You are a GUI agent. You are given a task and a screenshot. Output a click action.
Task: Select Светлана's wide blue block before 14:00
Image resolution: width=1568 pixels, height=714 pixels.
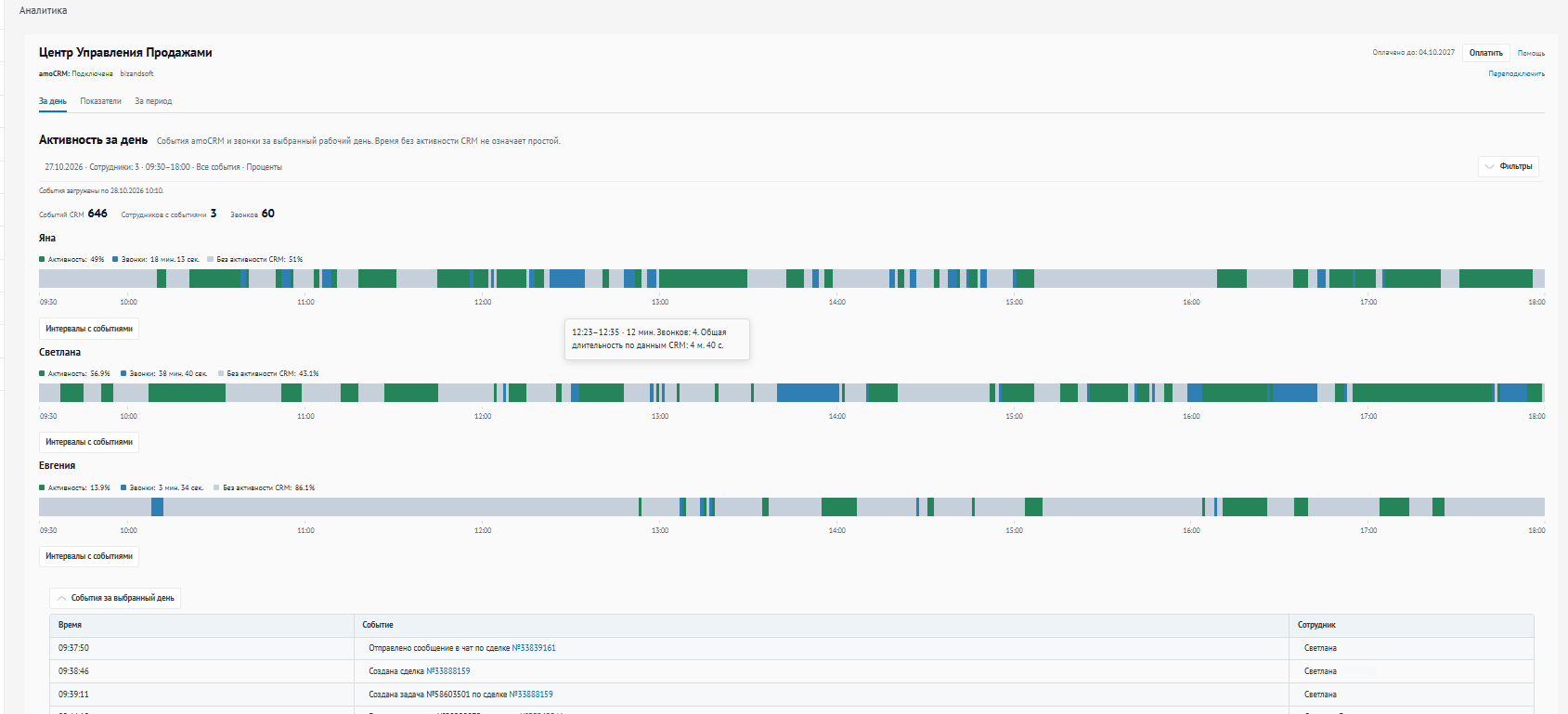pos(808,393)
